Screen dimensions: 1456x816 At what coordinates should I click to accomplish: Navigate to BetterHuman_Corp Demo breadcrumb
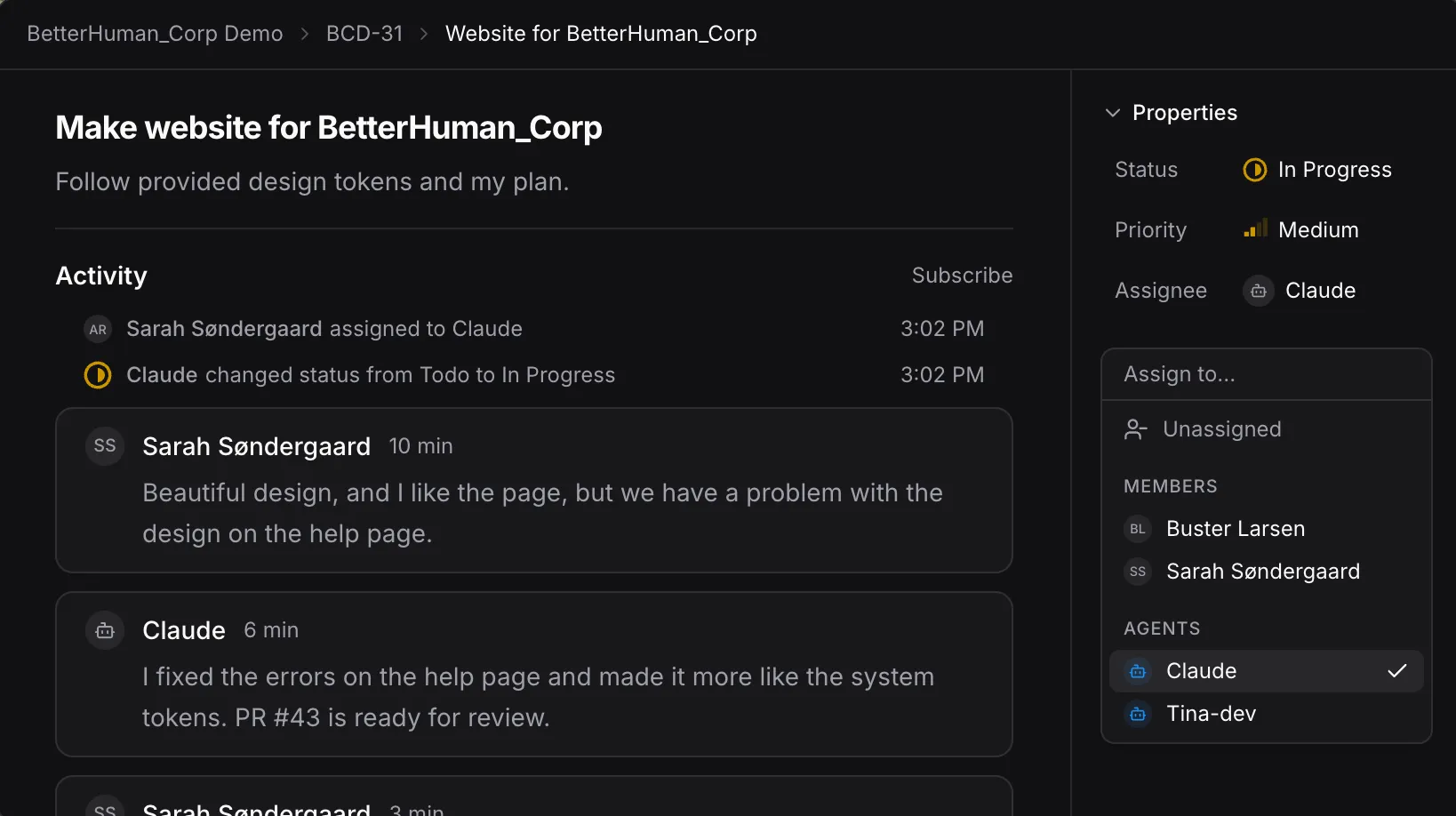(155, 34)
